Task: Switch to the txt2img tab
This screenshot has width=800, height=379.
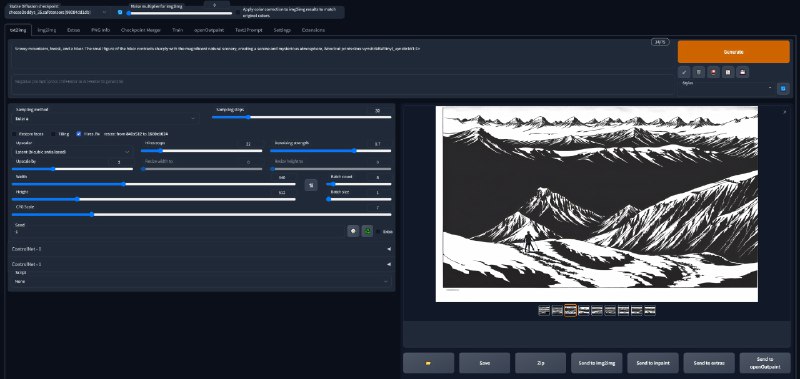Action: (x=17, y=30)
